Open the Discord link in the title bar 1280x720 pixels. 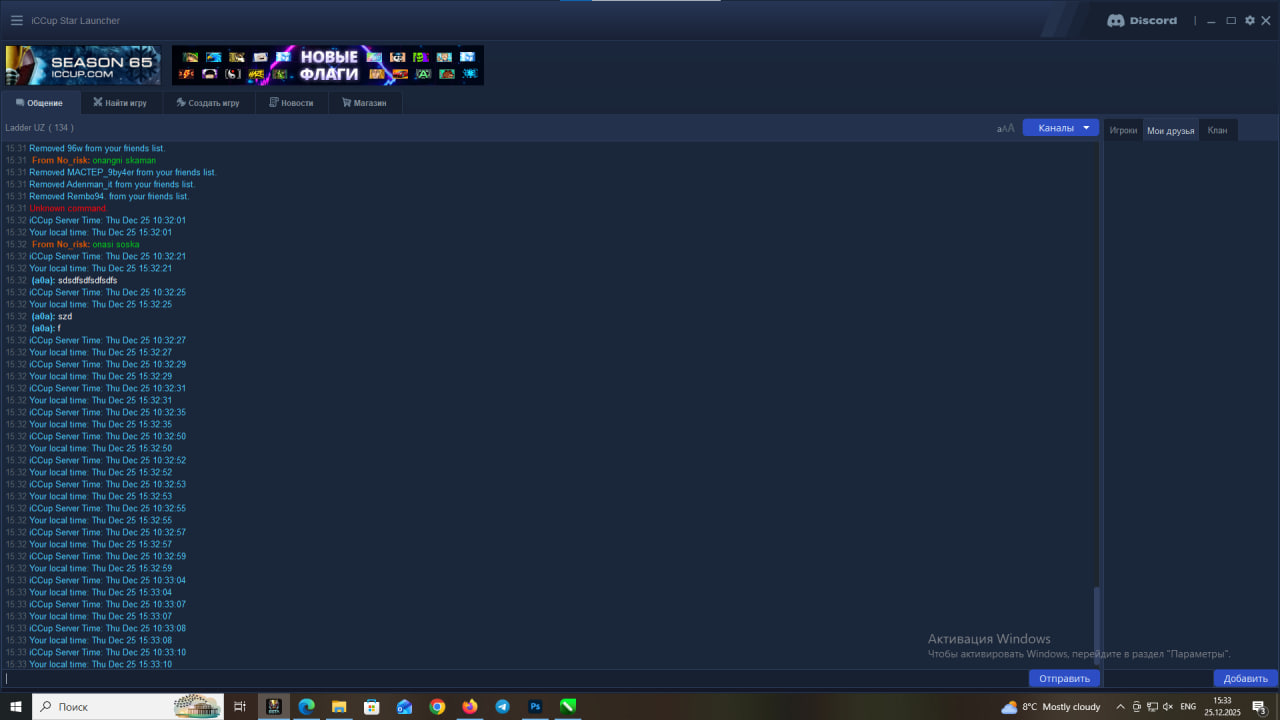coord(1142,20)
